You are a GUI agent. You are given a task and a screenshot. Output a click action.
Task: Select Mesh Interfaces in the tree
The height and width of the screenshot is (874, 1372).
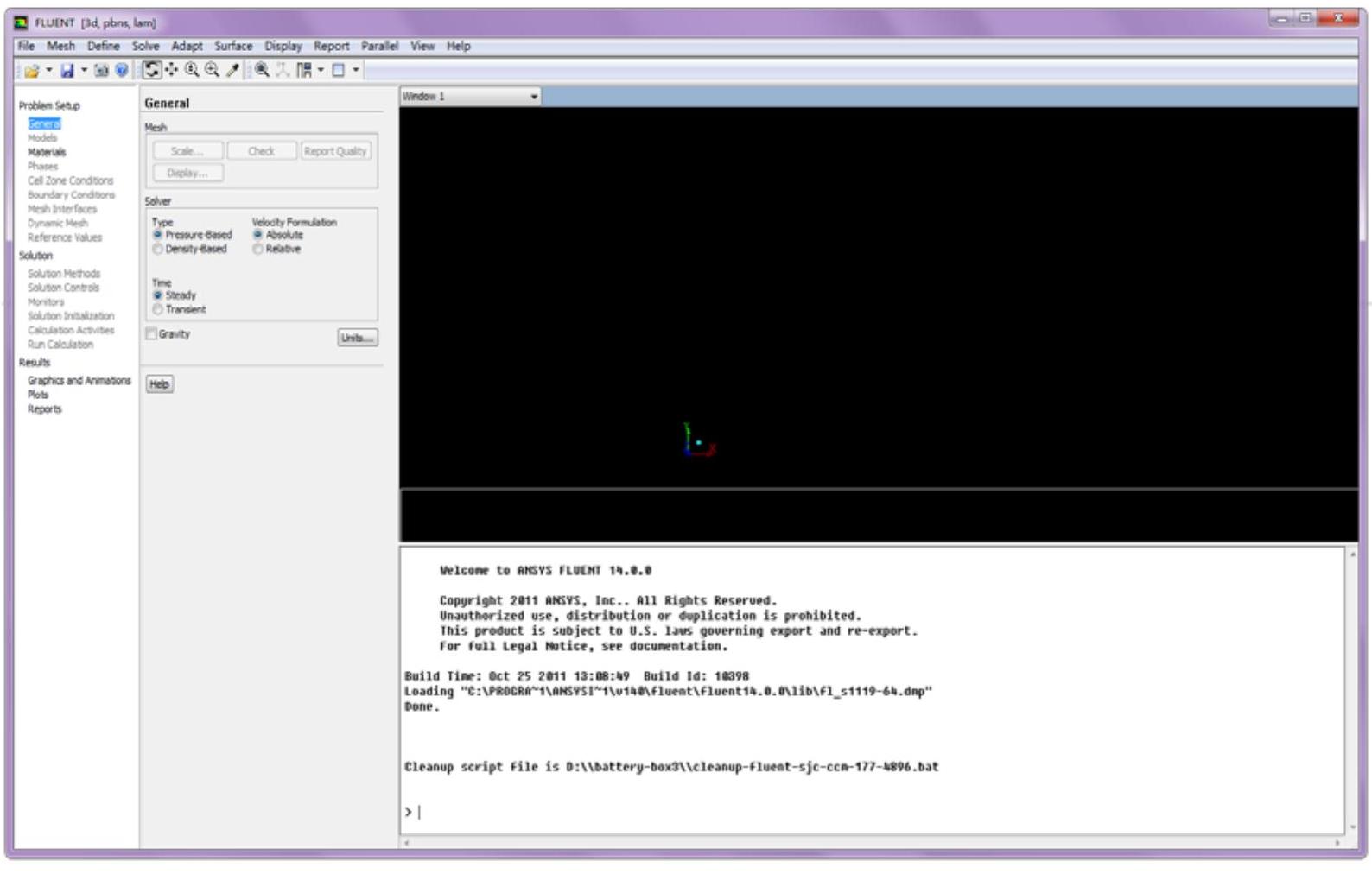click(x=62, y=209)
